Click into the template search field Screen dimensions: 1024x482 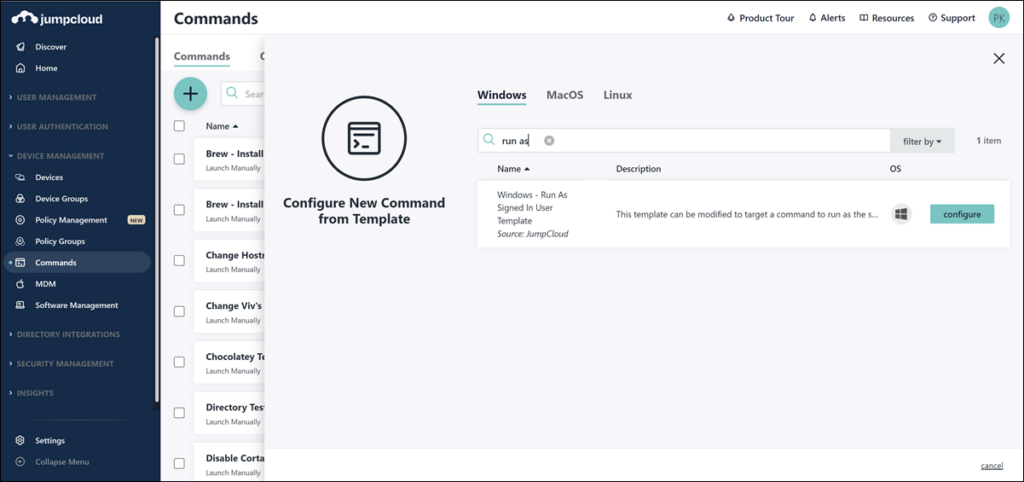point(700,141)
